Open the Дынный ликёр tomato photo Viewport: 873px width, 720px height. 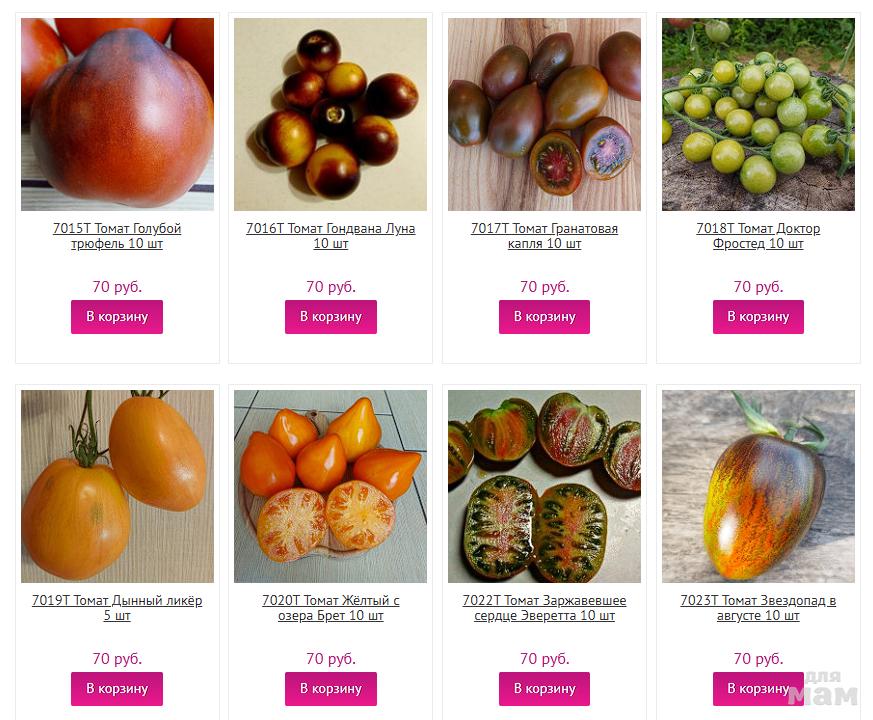[x=117, y=486]
